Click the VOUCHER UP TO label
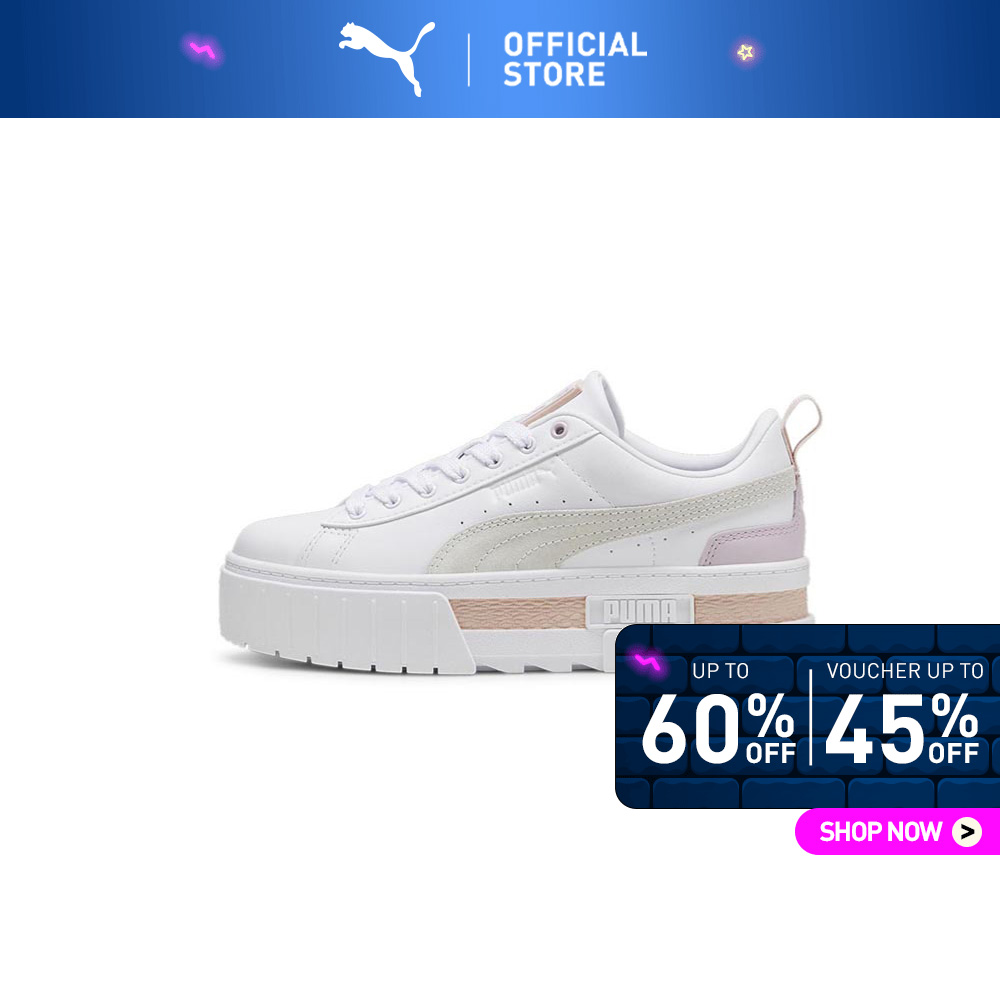Screen dimensions: 1000x1000 coord(905,670)
